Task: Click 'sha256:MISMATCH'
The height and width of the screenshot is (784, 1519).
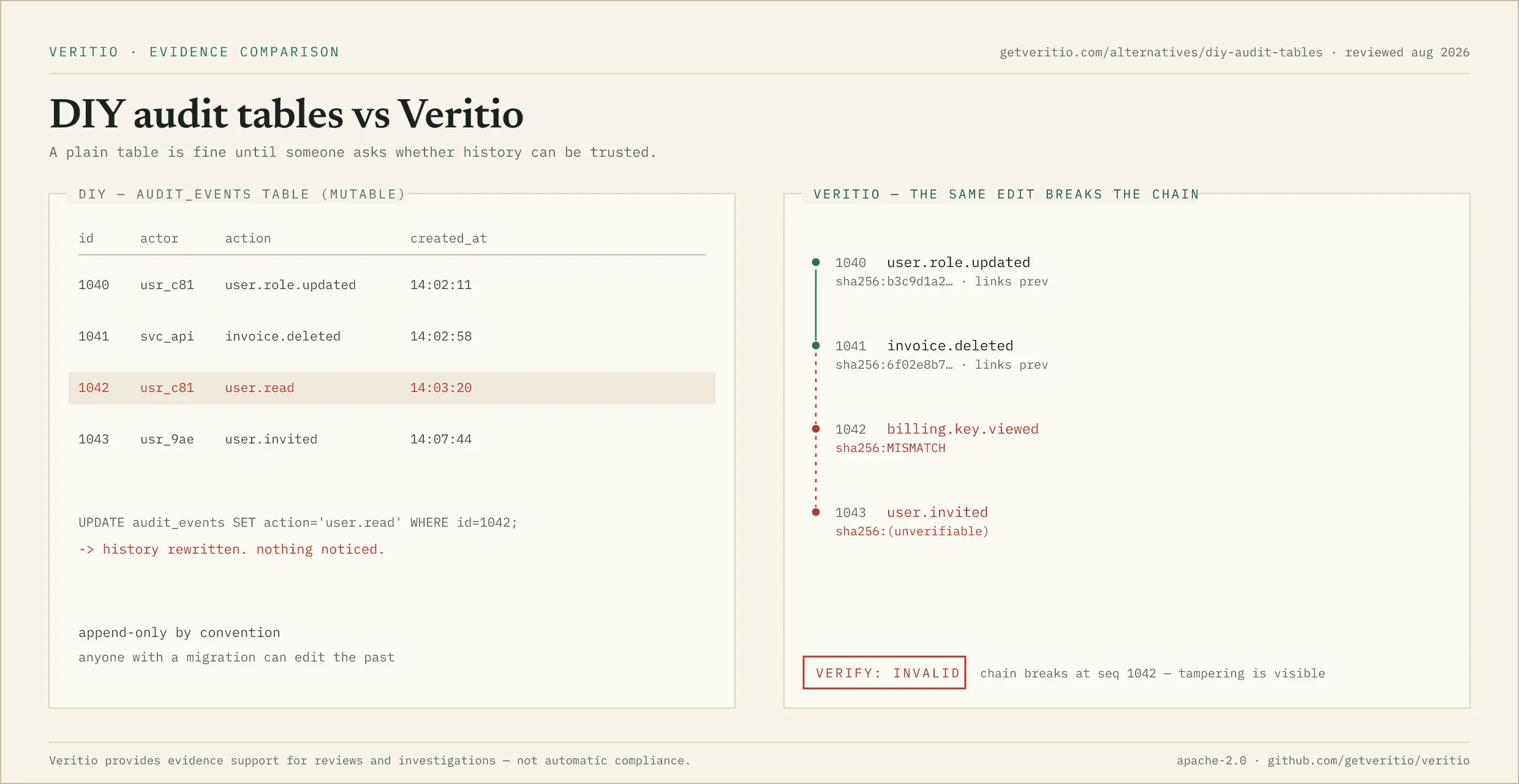Action: coord(891,448)
